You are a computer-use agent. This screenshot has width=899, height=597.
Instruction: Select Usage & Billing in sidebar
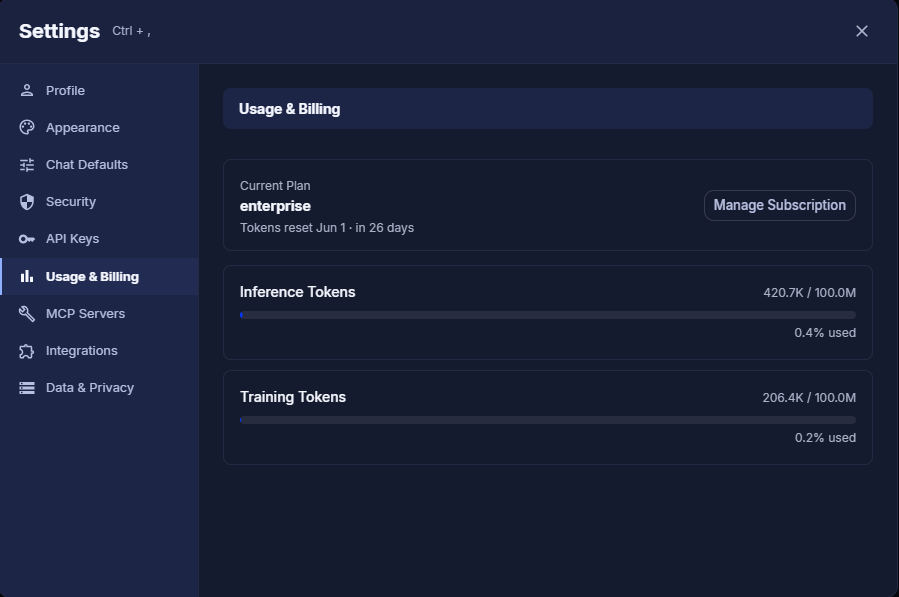pos(100,276)
